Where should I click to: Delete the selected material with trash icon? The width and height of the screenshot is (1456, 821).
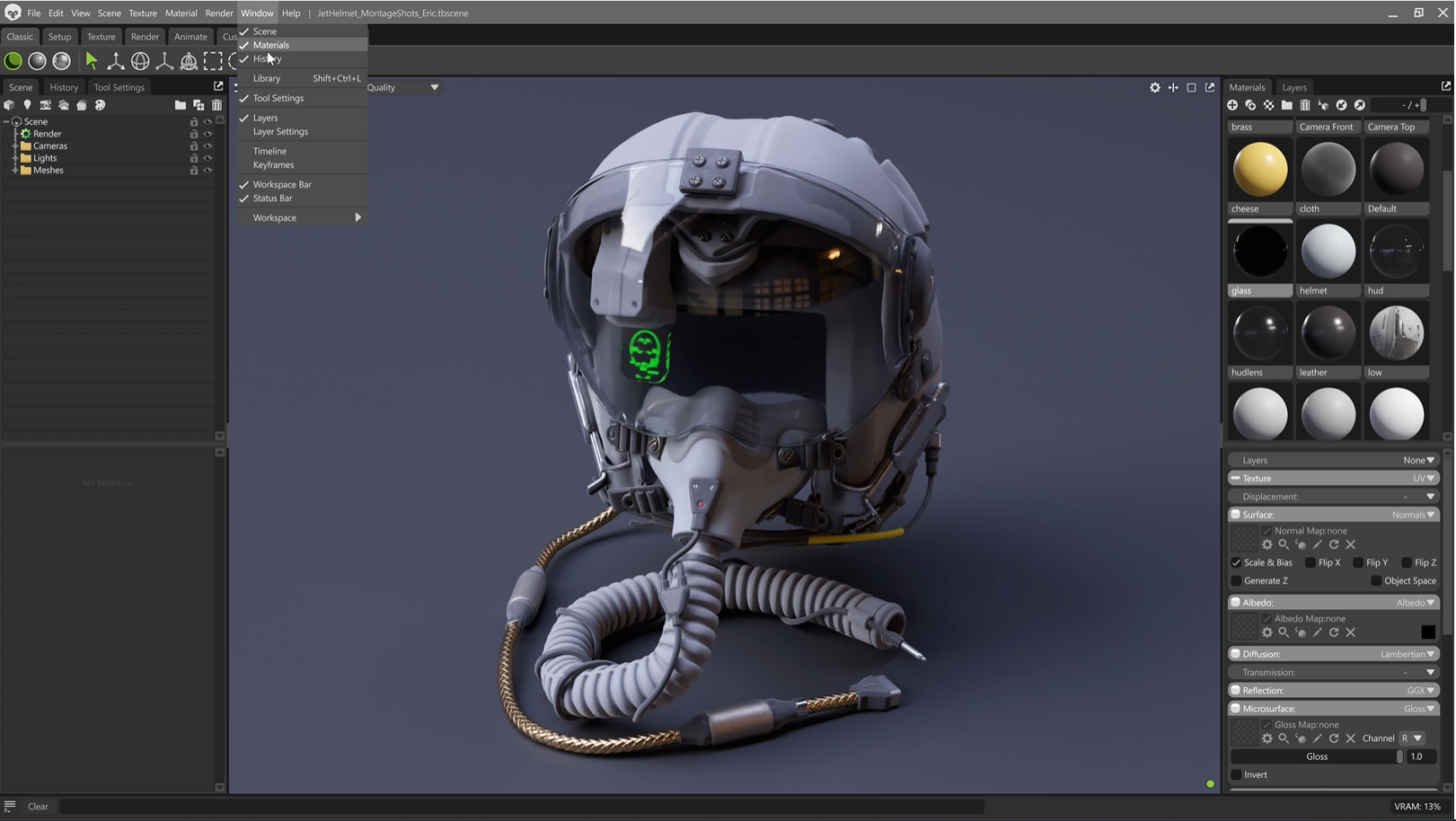[1305, 105]
